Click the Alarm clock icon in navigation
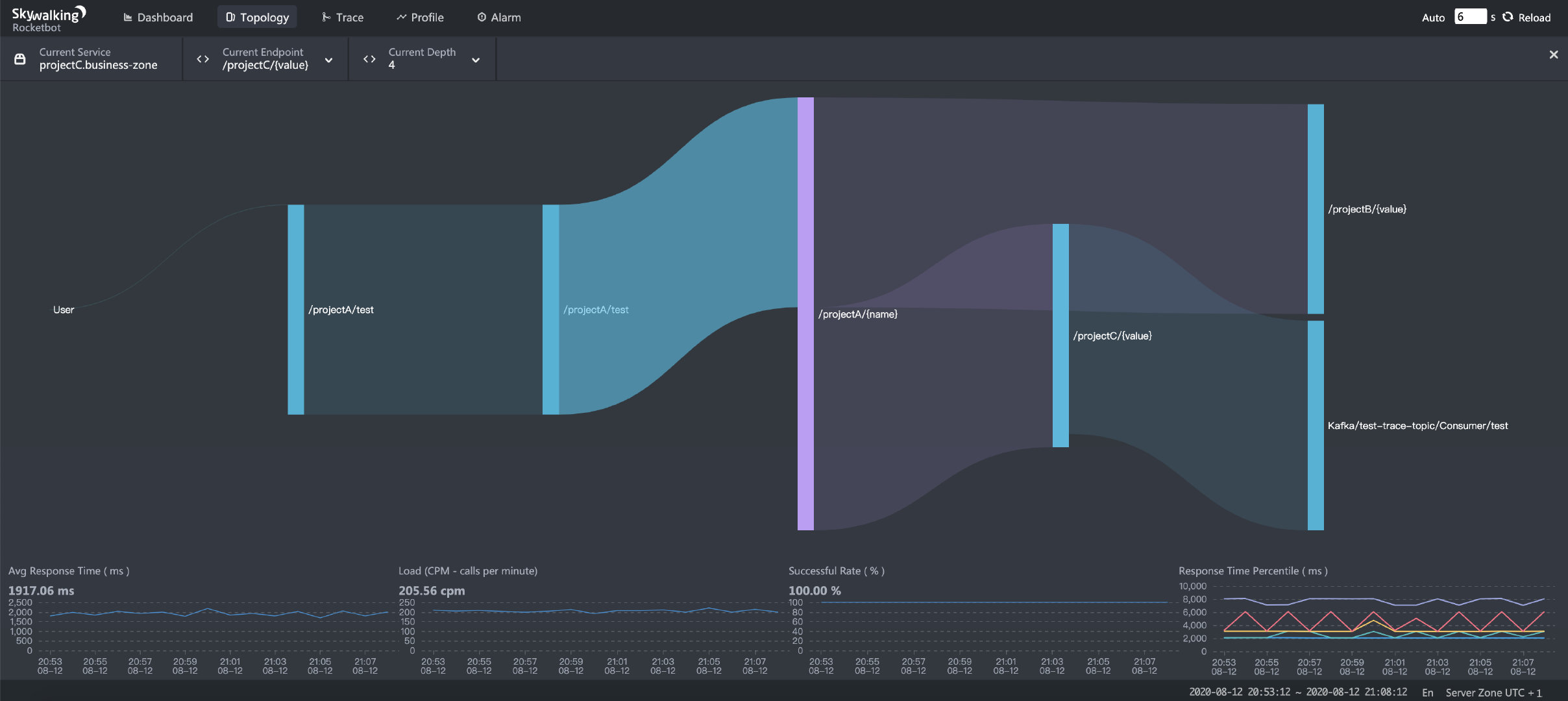The height and width of the screenshot is (701, 1568). pyautogui.click(x=482, y=18)
